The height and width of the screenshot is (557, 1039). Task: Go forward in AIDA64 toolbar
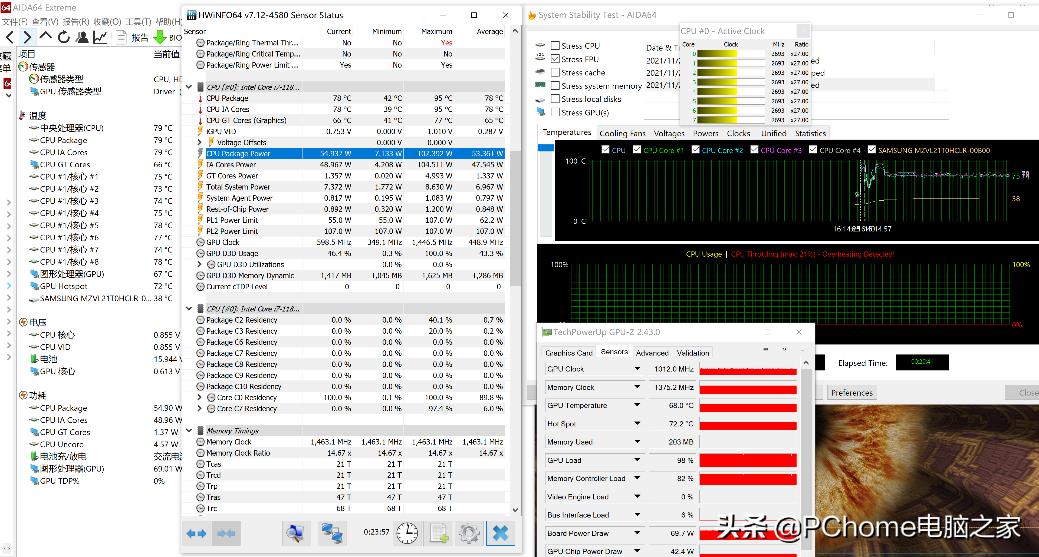27,36
